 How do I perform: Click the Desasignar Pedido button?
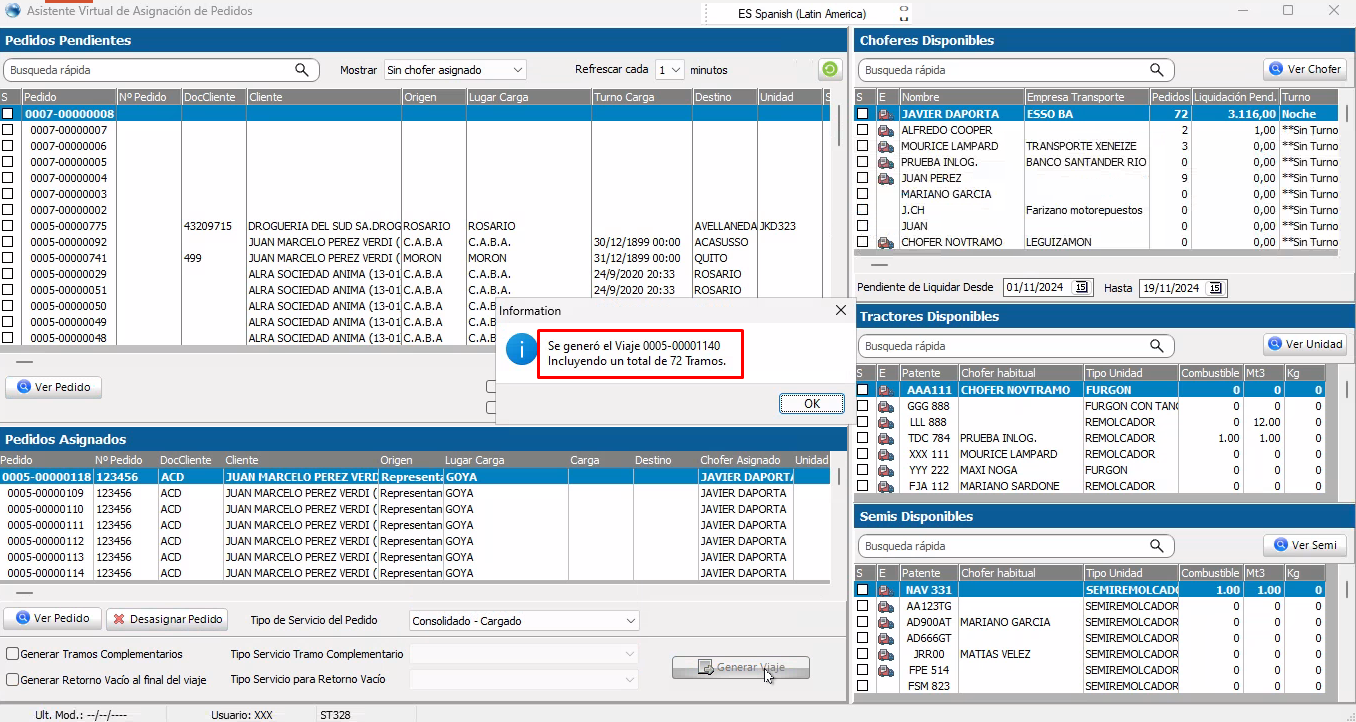tap(167, 619)
